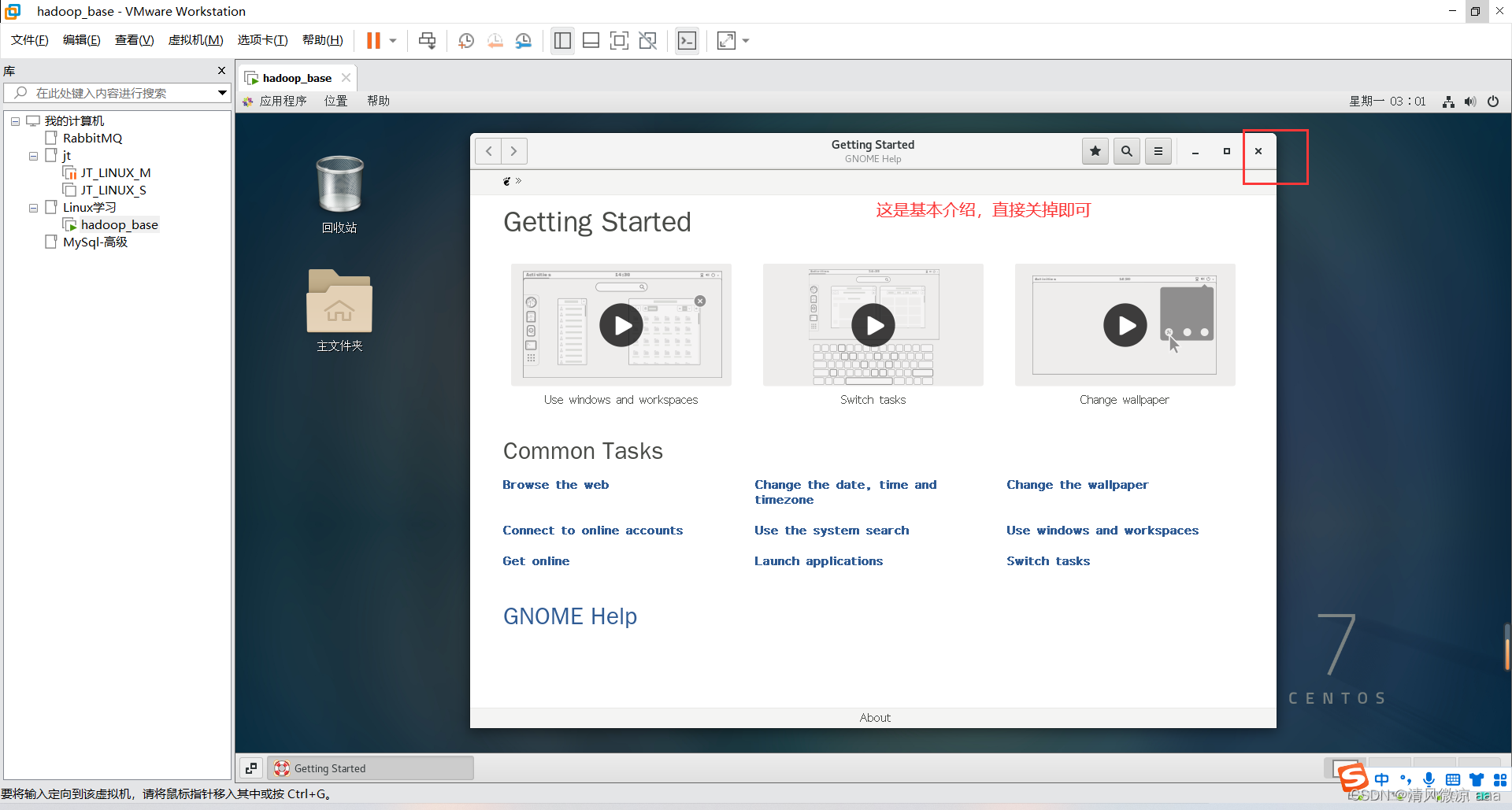
Task: Open the 帮助 menu in GNOME top bar
Action: pos(379,101)
